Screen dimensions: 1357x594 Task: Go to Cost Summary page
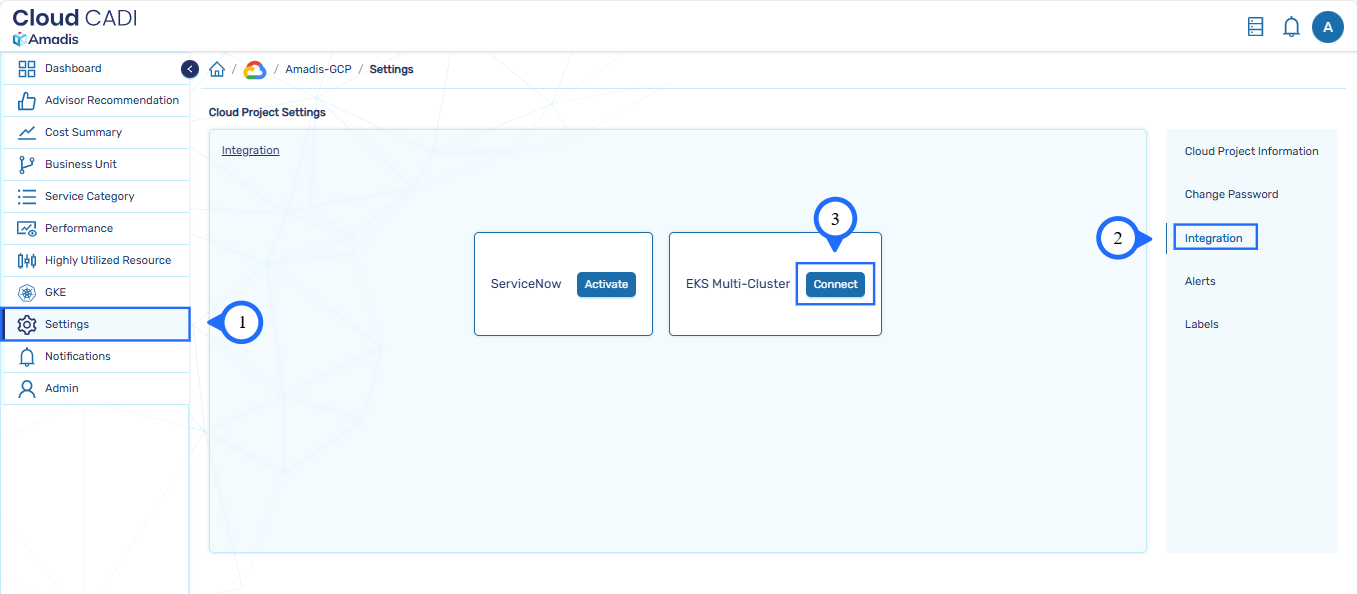click(83, 133)
